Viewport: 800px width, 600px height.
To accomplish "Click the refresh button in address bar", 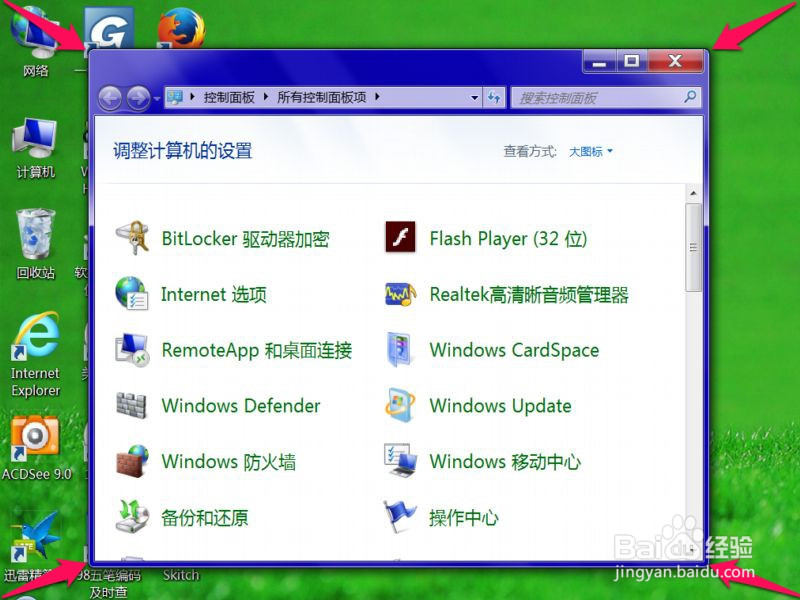I will click(494, 97).
